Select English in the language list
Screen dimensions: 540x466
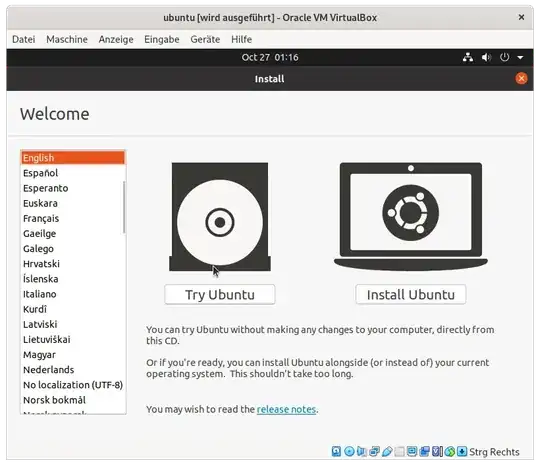[73, 158]
